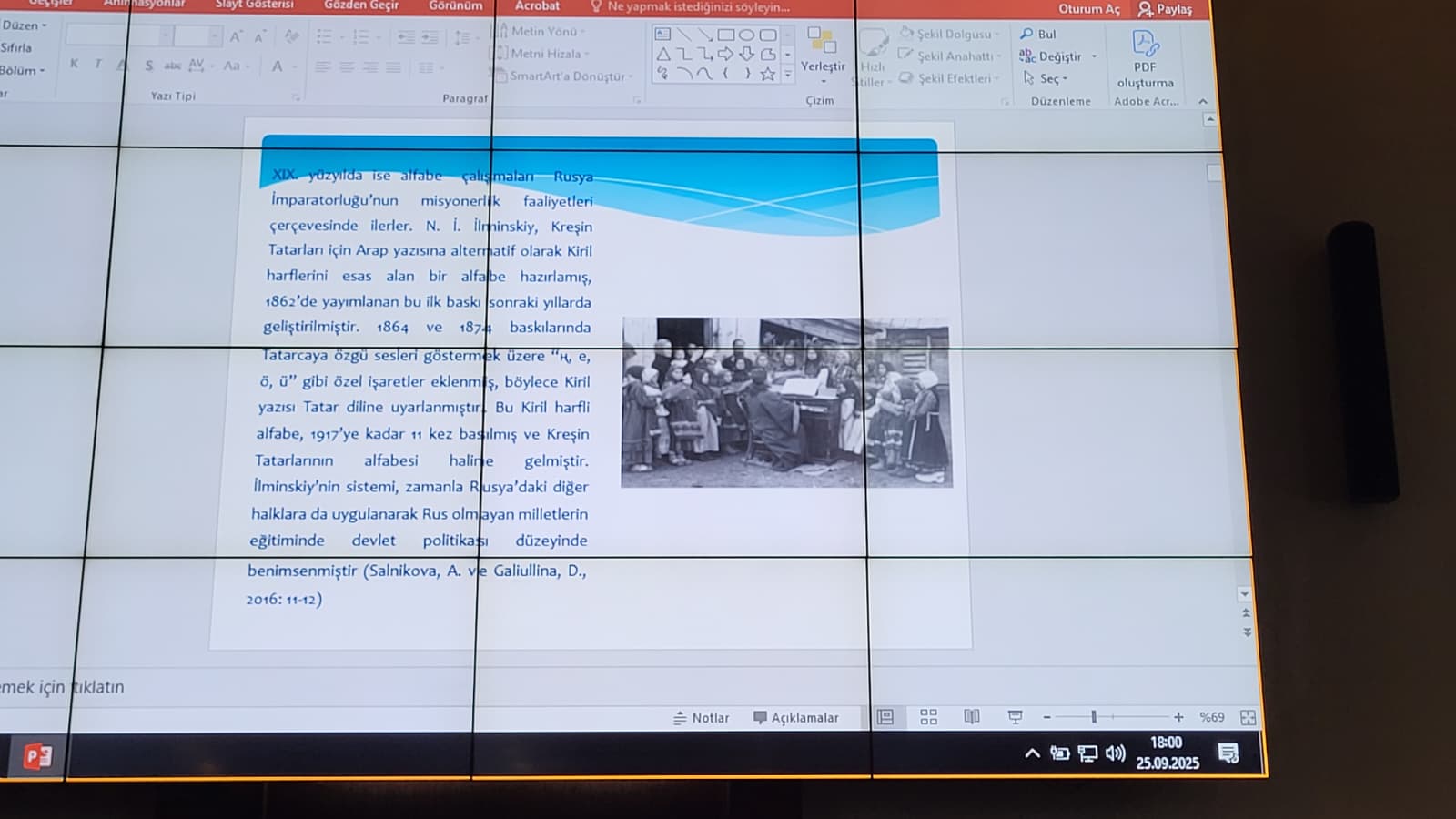Image resolution: width=1456 pixels, height=819 pixels.
Task: Click the Paylaş share button
Action: (1165, 9)
